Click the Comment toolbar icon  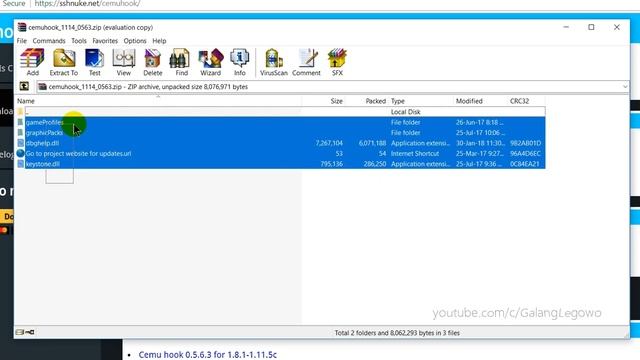point(306,62)
